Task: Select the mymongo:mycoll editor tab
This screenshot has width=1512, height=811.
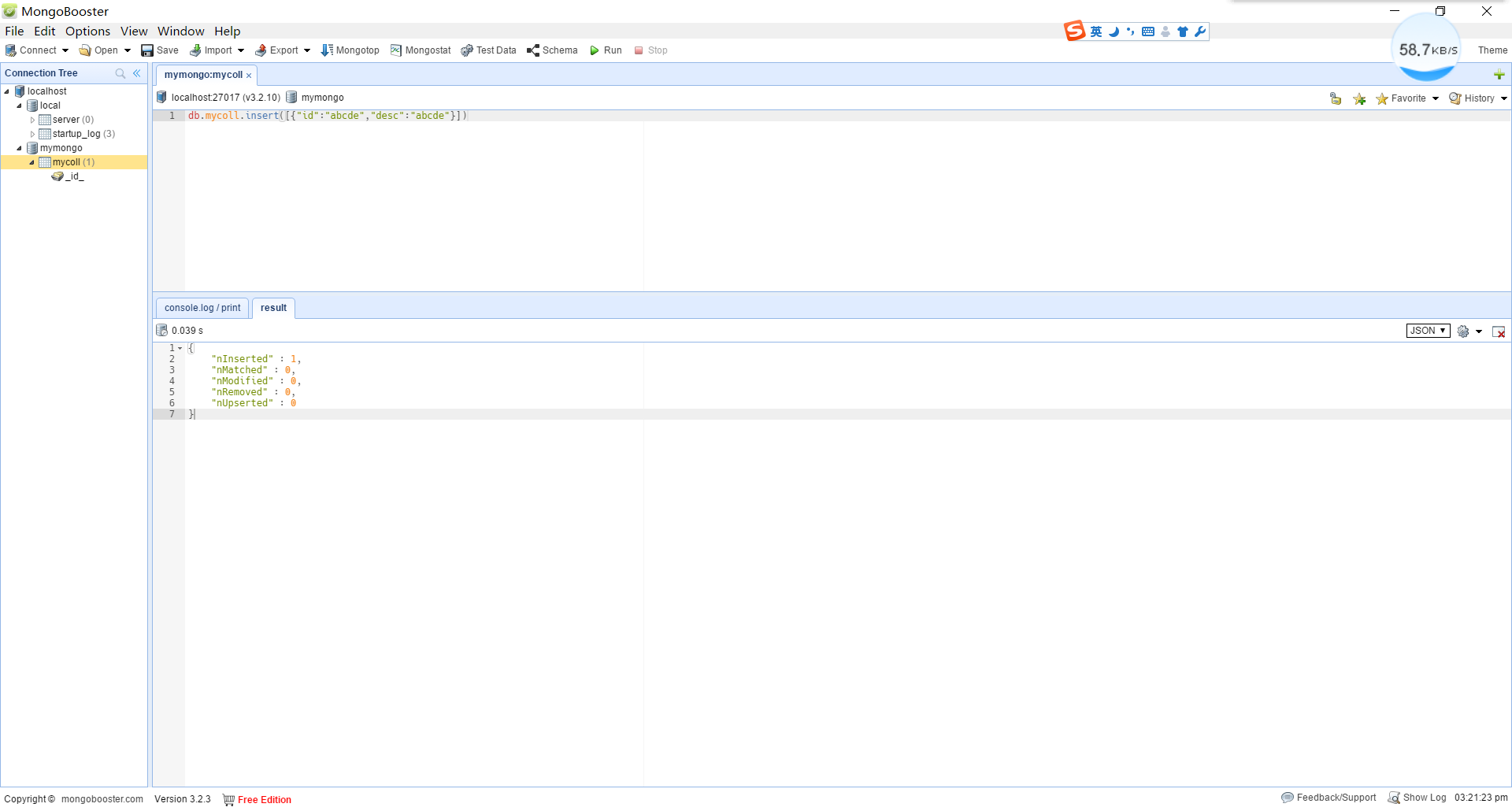Action: pos(203,75)
